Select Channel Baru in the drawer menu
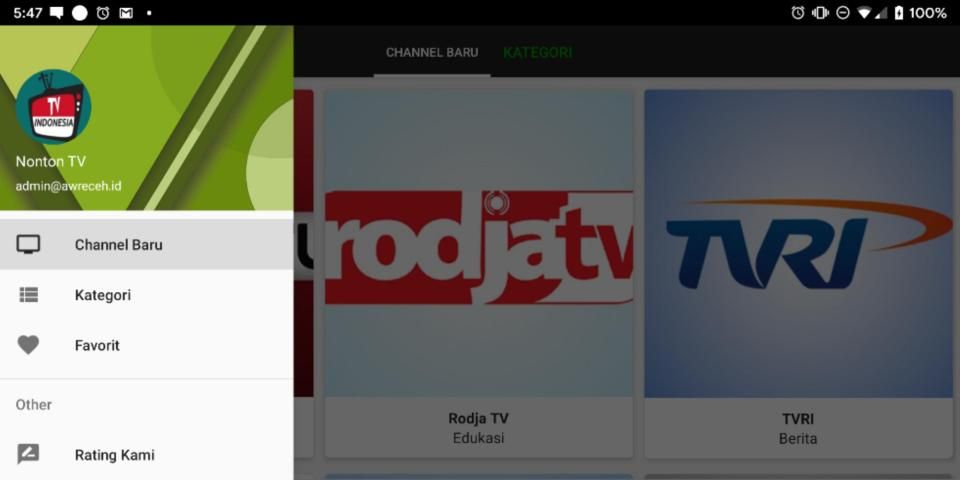 [118, 244]
